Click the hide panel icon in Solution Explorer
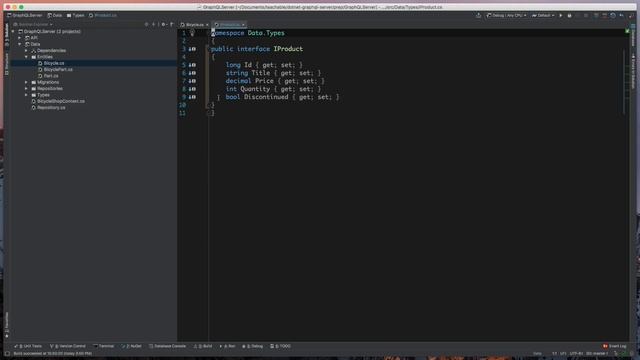The image size is (640, 360). pos(171,24)
